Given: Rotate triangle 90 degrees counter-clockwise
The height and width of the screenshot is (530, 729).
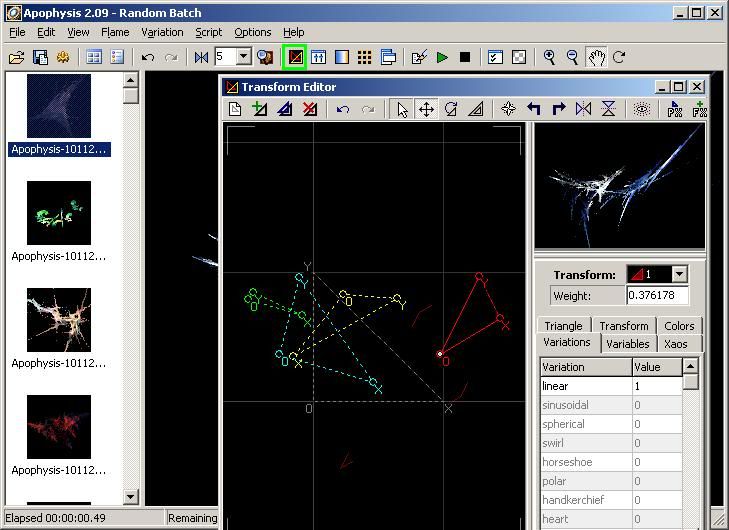Looking at the screenshot, I should coord(534,110).
